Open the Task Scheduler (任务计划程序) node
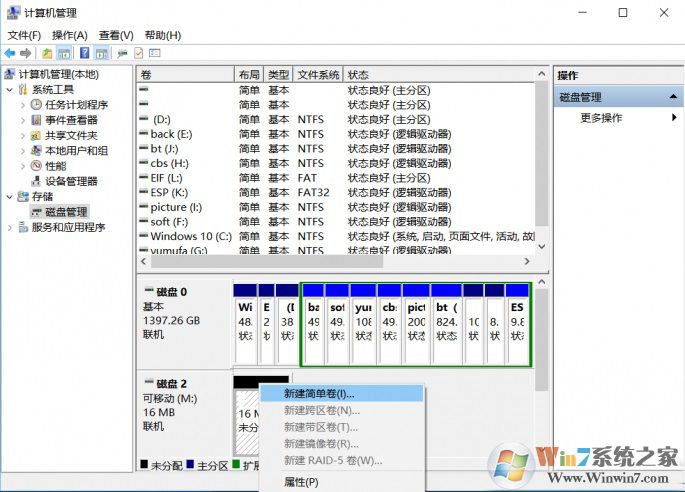685x492 pixels. click(75, 105)
